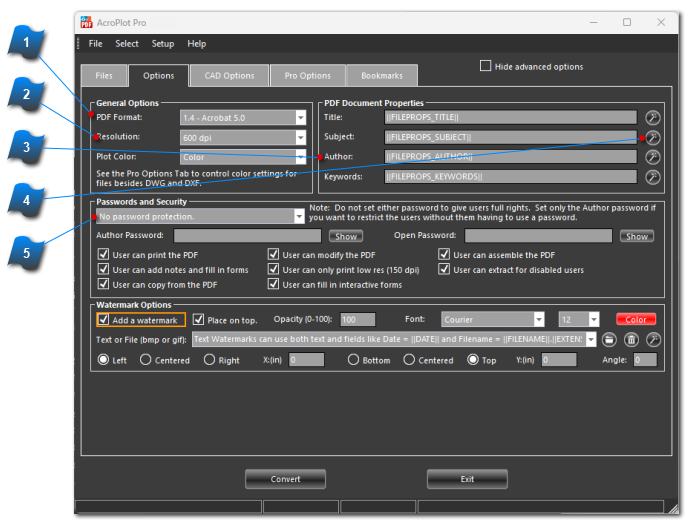Viewport: 688px width, 523px height.
Task: Expand the Resolution dropdown list
Action: [x=300, y=137]
